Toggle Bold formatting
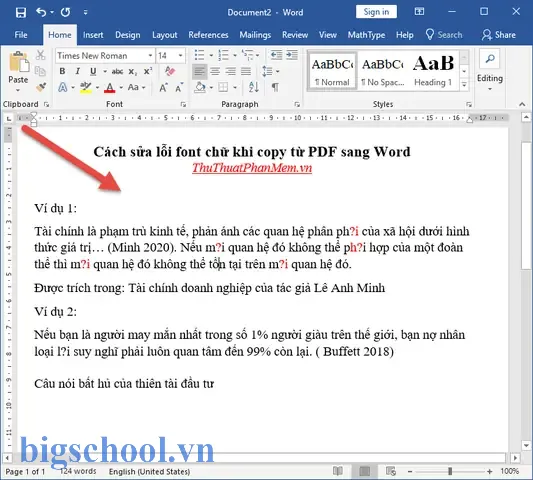The width and height of the screenshot is (533, 480). pos(62,71)
